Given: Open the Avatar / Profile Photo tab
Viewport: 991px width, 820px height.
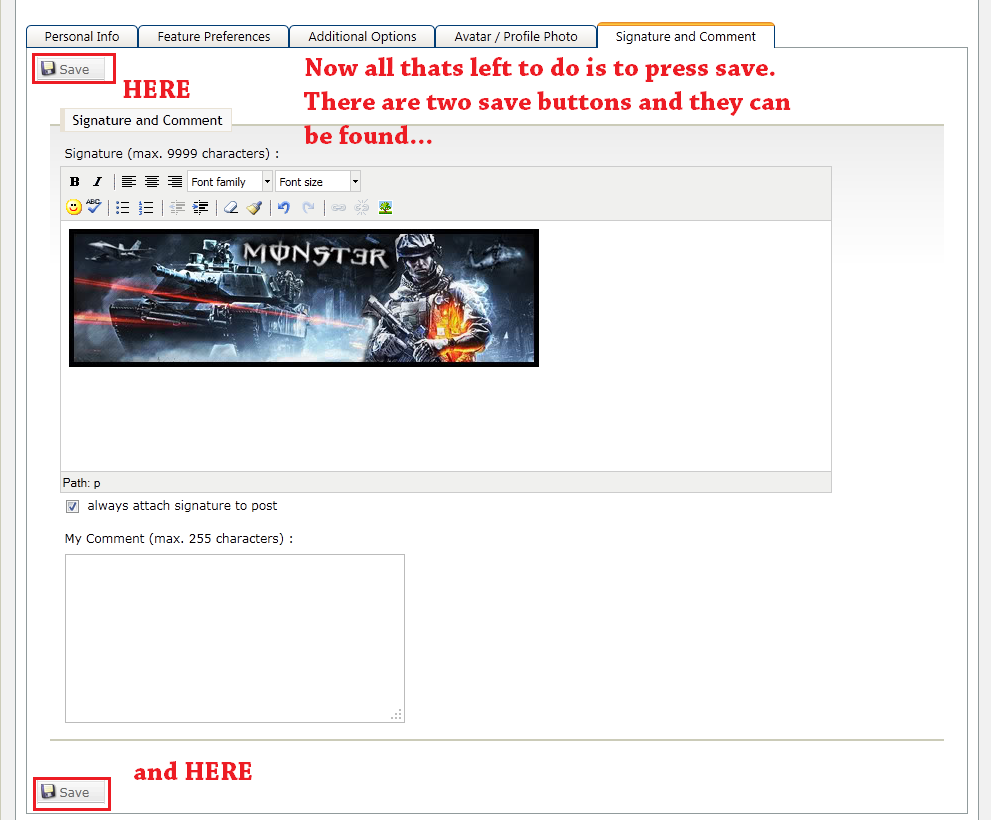Looking at the screenshot, I should point(515,37).
